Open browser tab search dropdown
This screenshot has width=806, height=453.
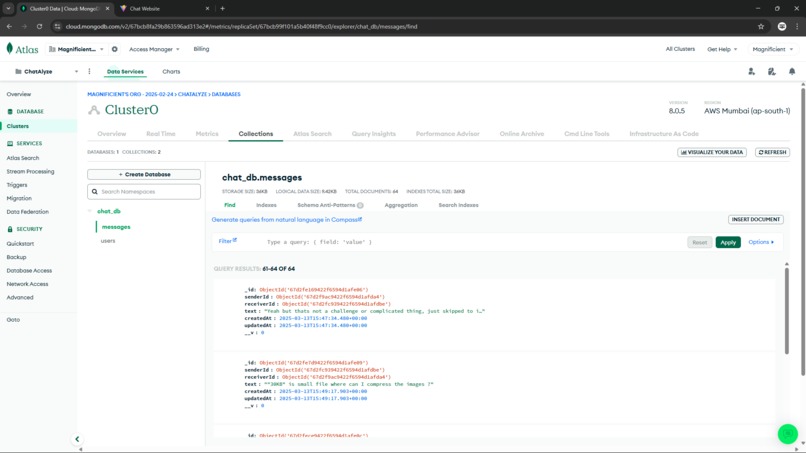point(8,8)
